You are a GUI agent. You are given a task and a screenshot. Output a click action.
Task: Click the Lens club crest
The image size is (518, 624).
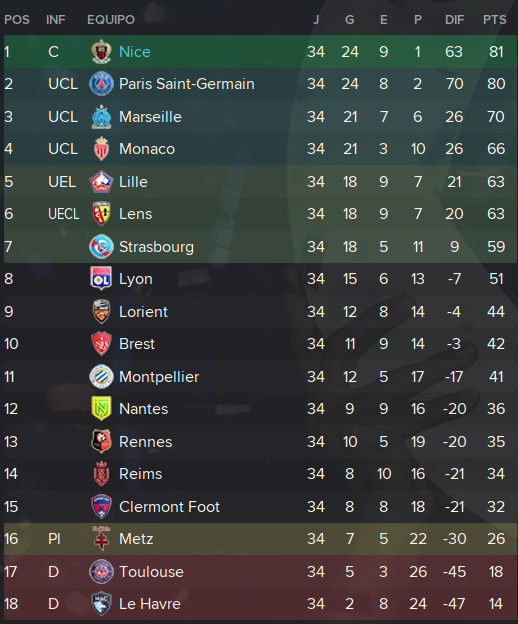pos(101,214)
